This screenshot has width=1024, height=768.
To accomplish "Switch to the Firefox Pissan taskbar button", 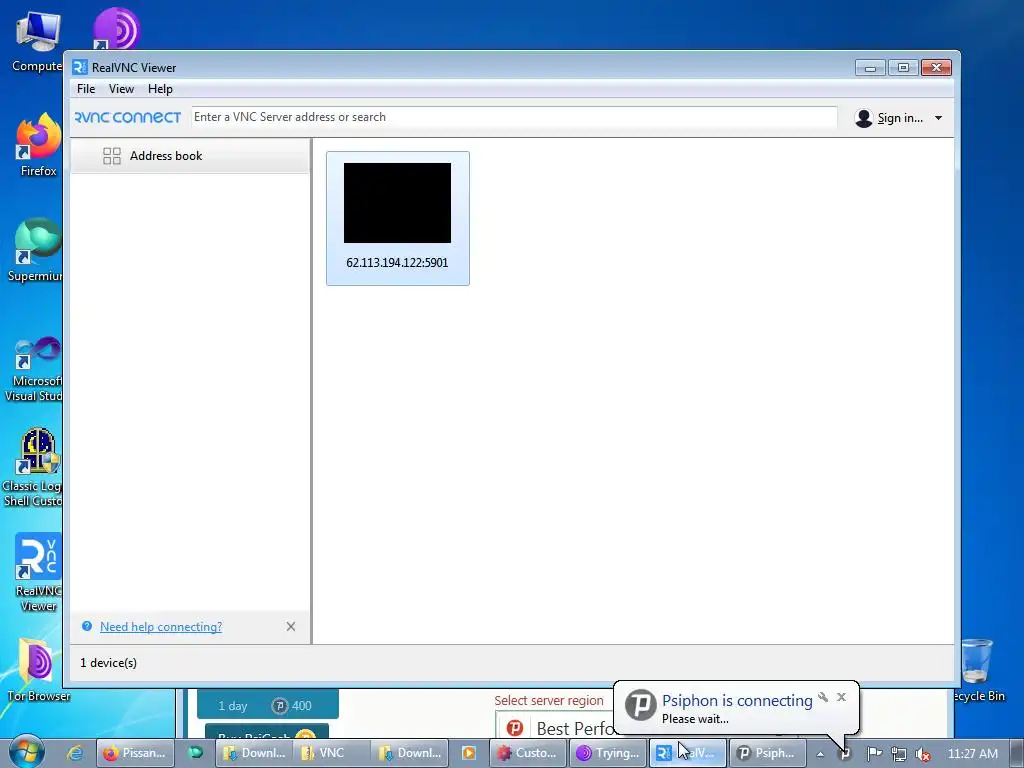I will click(x=136, y=753).
